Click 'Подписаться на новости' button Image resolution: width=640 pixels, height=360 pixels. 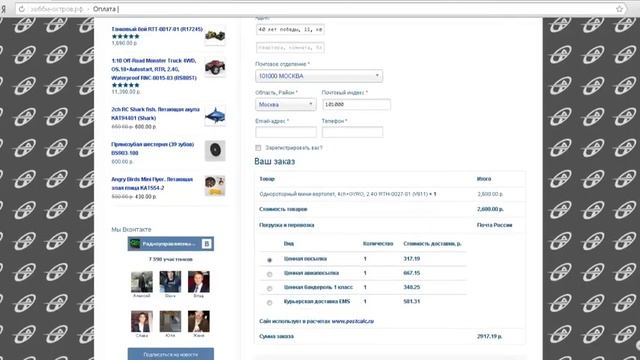(x=171, y=354)
